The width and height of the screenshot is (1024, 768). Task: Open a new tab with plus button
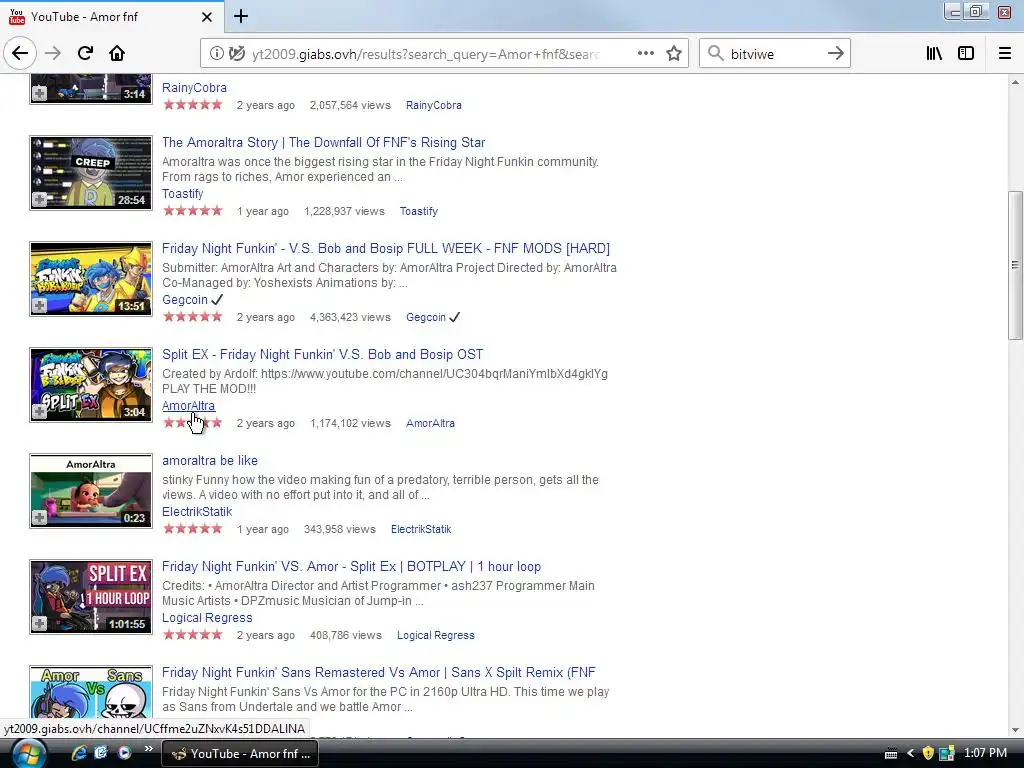click(241, 16)
